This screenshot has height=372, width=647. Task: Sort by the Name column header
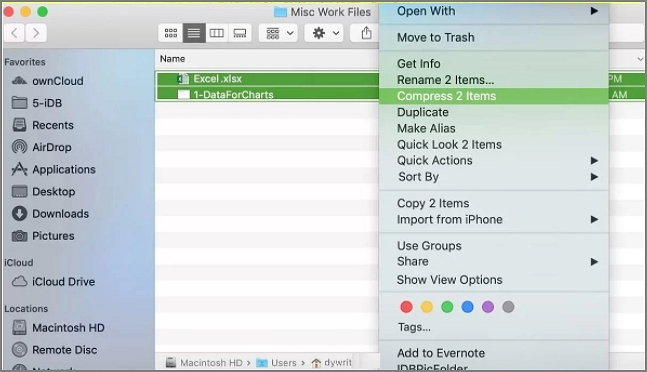(172, 59)
